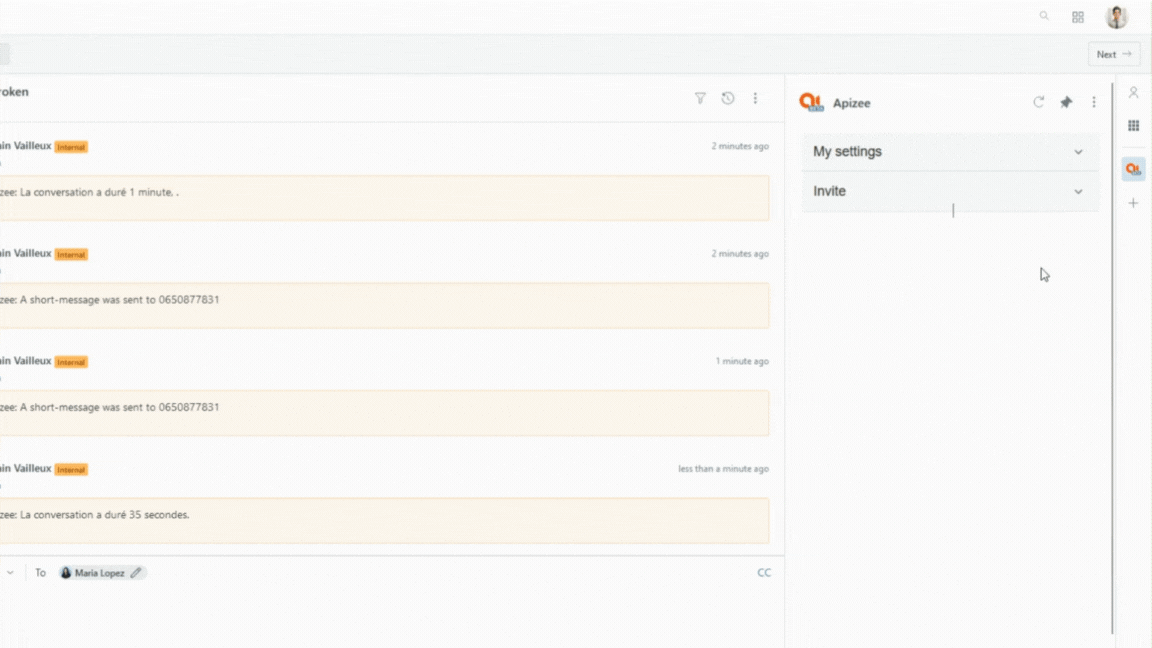Screen dimensions: 1152x648
Task: Open conversation more-options vertical dots
Action: 755,98
